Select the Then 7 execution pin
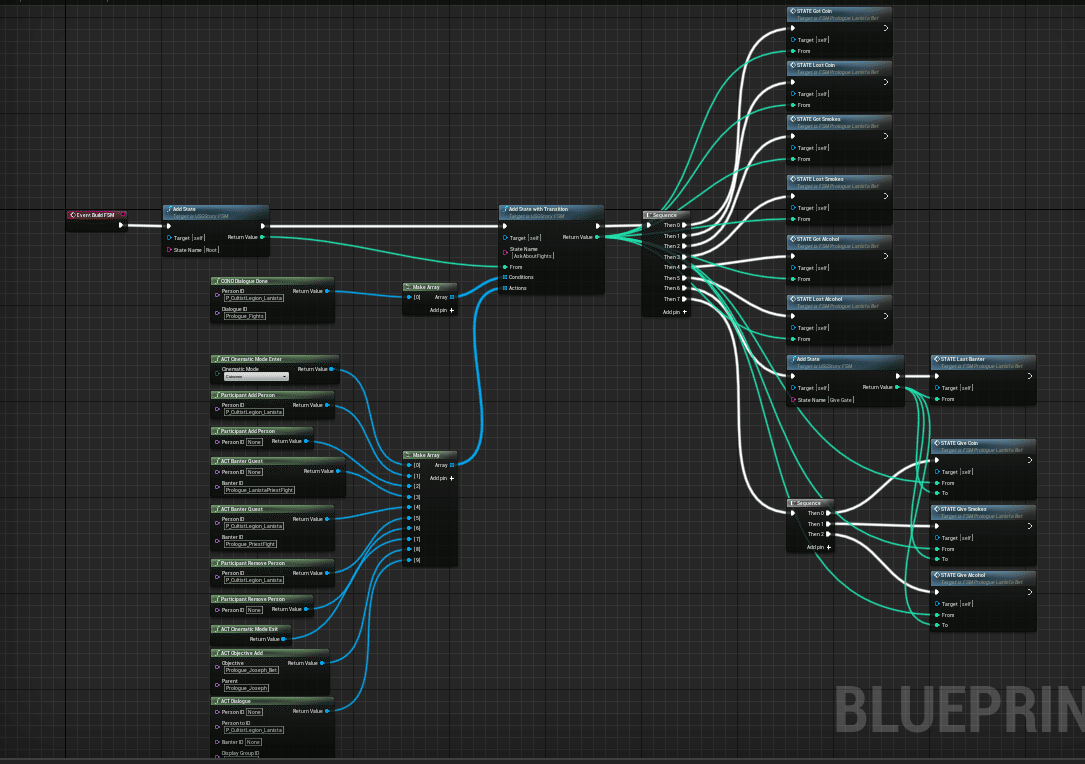 684,299
